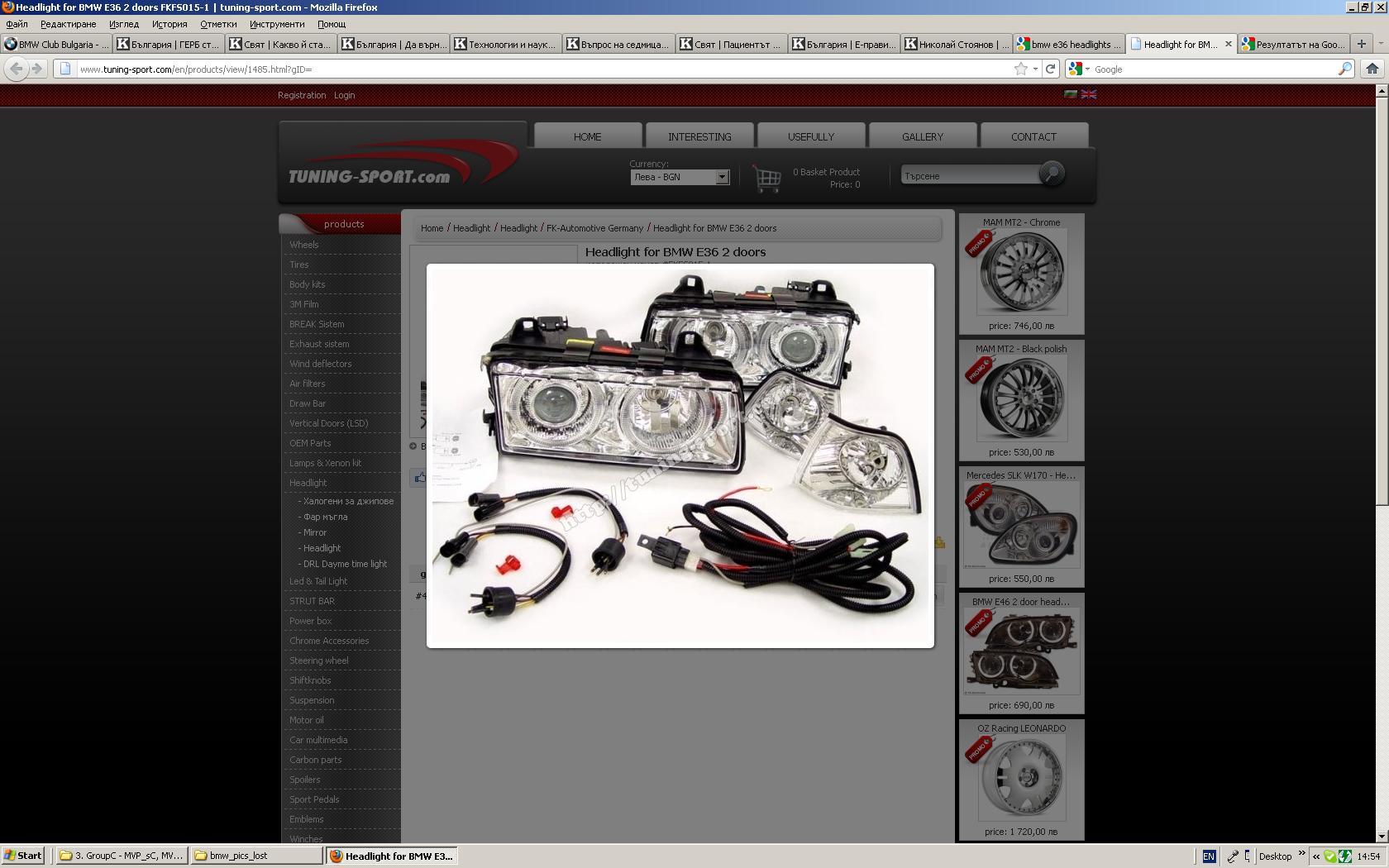Open the INTERESTING navigation tab

coord(699,136)
